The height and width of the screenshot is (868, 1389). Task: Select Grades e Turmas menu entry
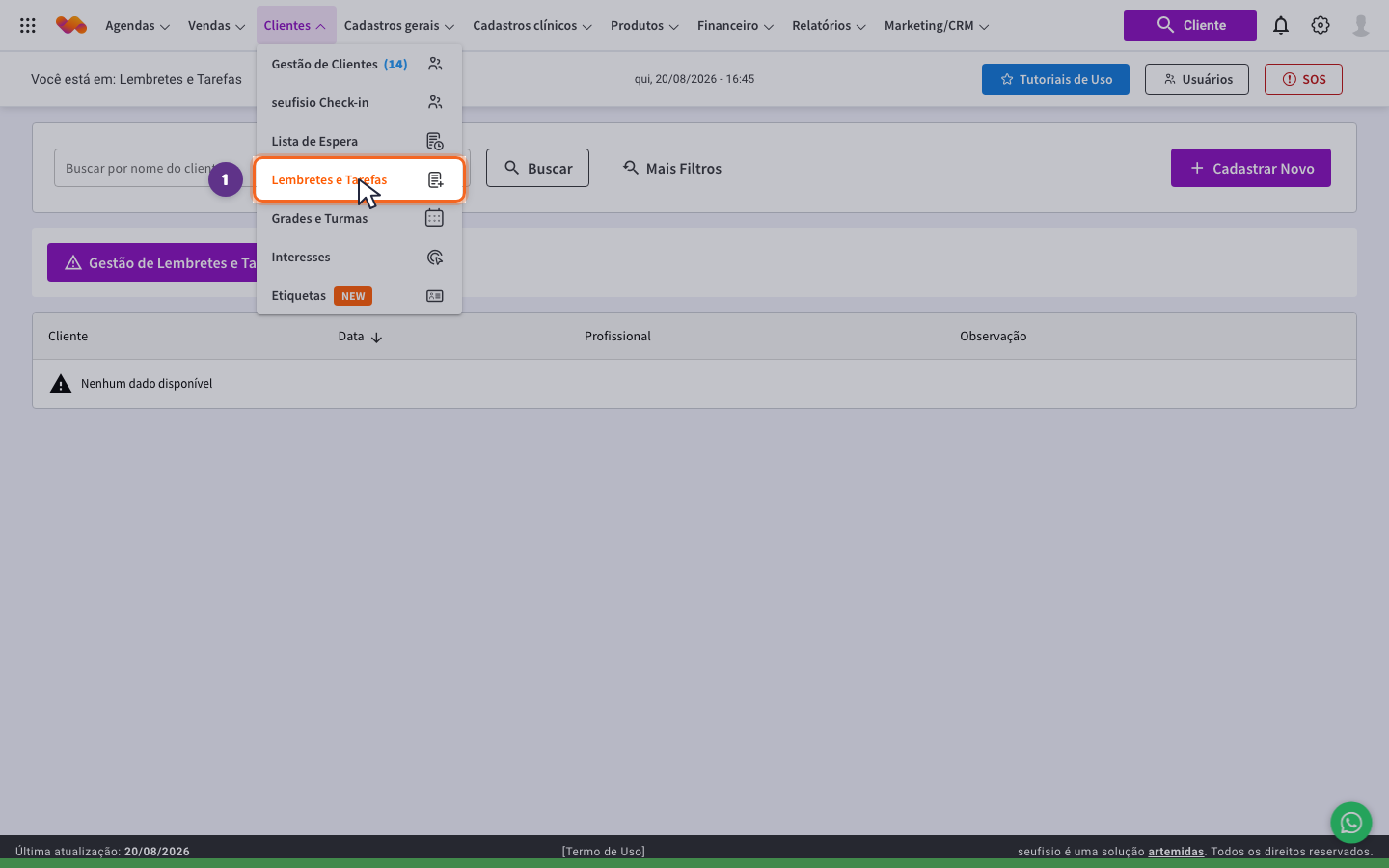pos(359,218)
